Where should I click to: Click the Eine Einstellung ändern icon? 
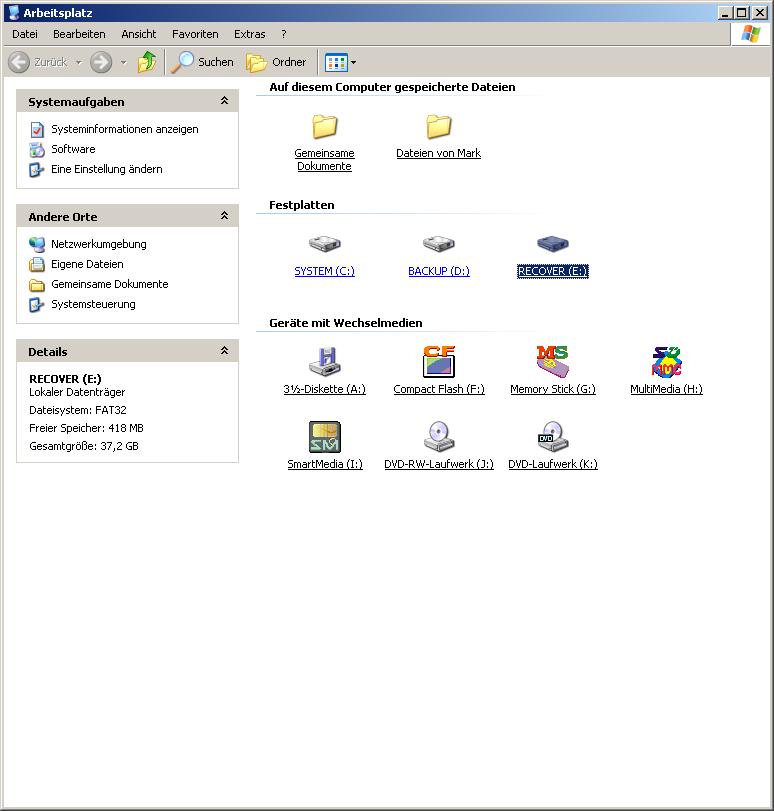coord(37,170)
